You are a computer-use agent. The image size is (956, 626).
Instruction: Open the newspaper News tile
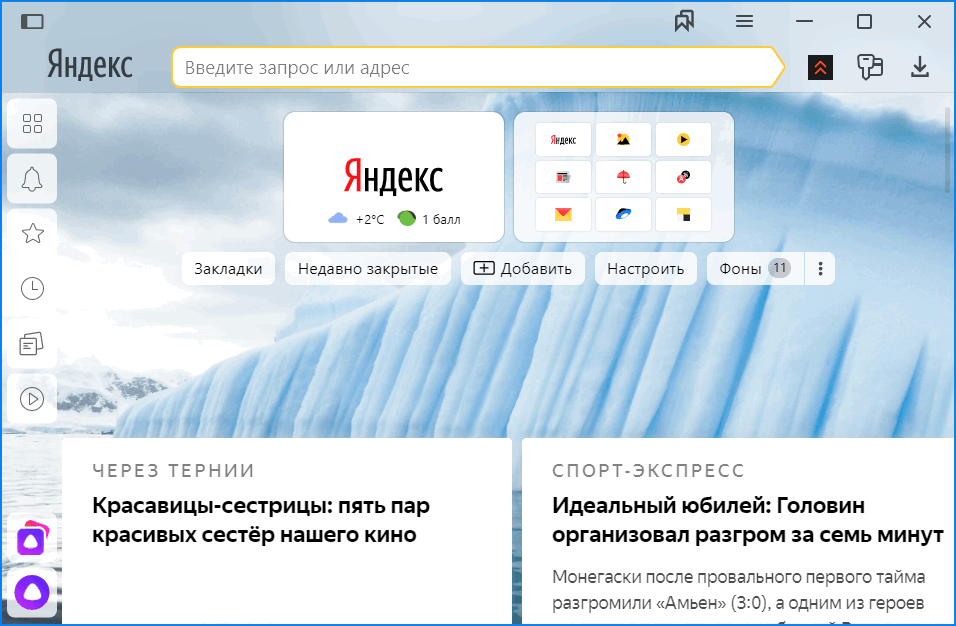(x=563, y=177)
